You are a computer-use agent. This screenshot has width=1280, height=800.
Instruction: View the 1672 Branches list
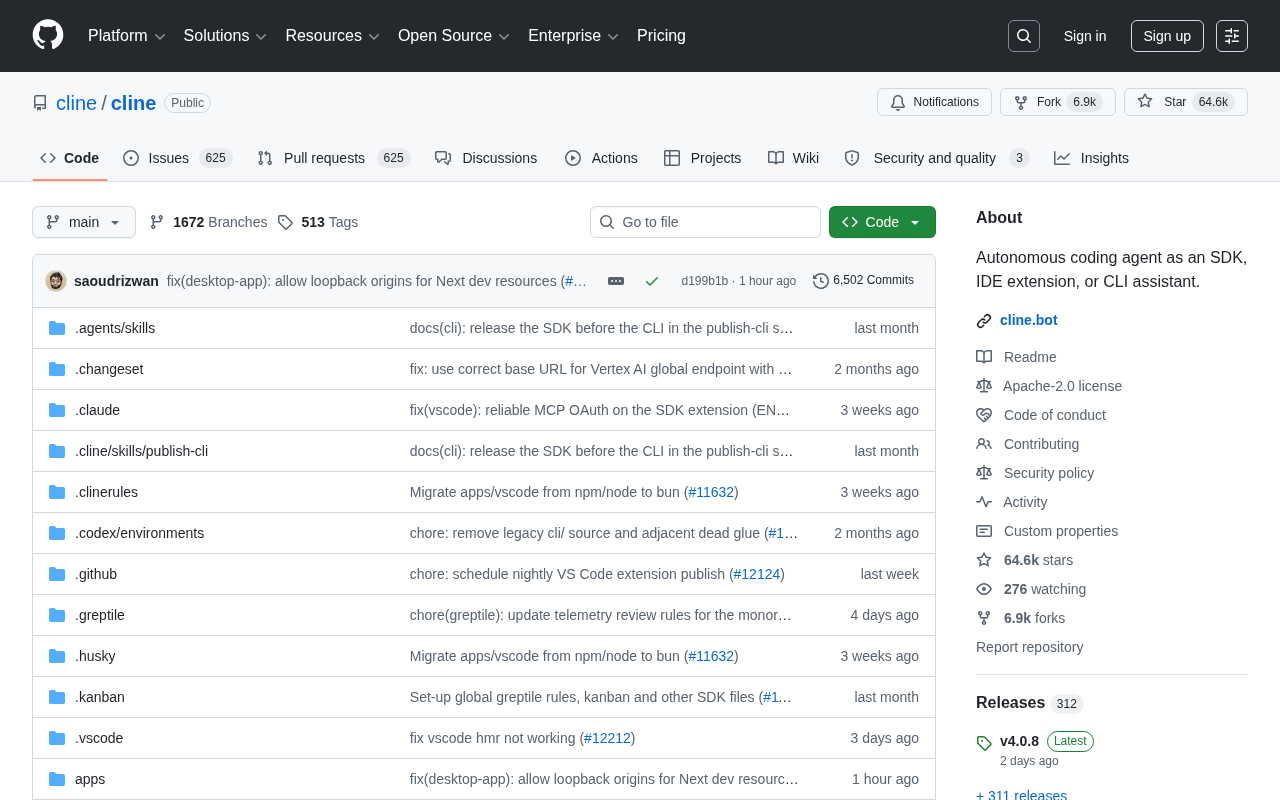tap(208, 222)
